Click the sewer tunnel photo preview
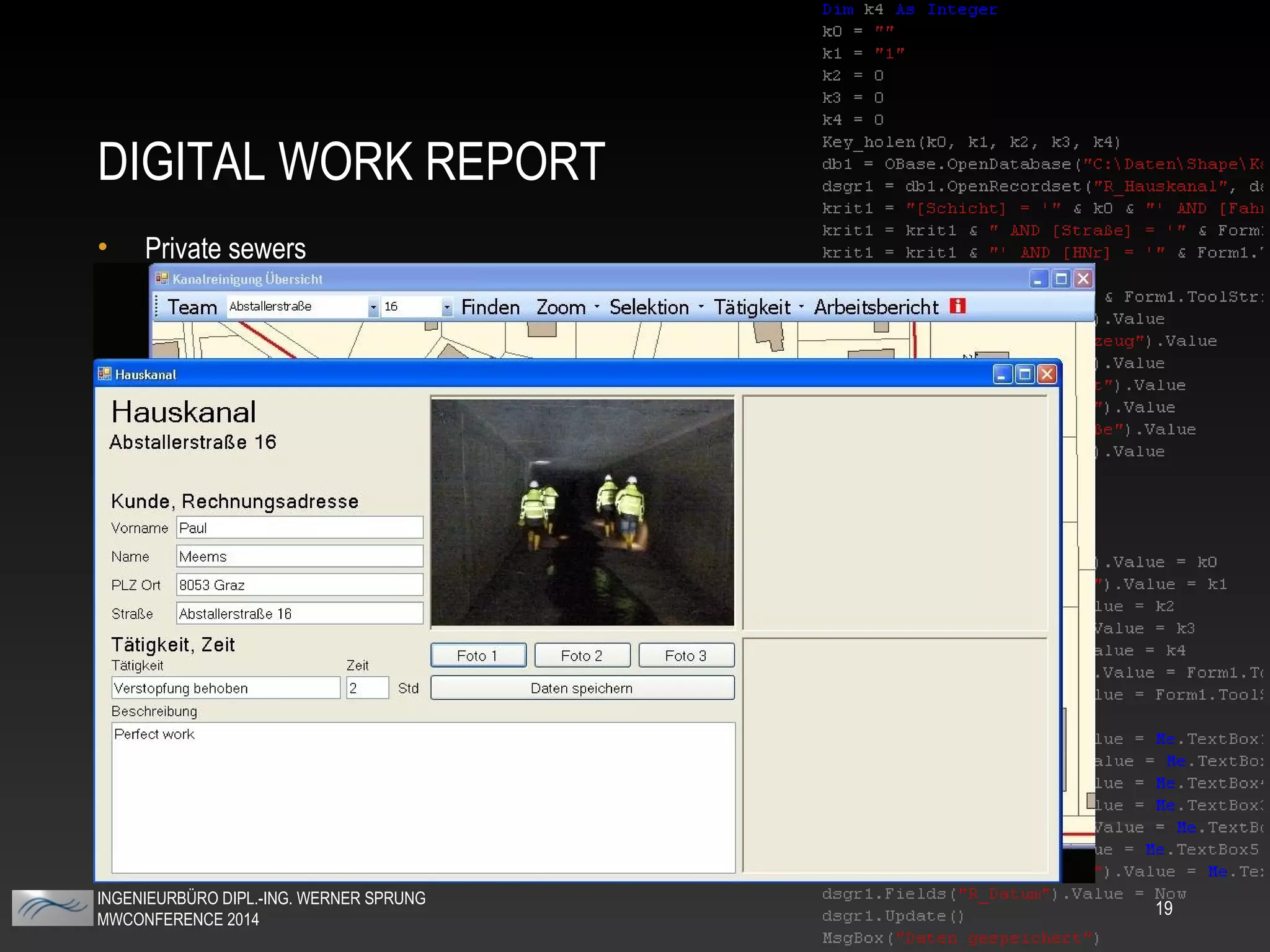This screenshot has height=952, width=1270. pyautogui.click(x=582, y=512)
